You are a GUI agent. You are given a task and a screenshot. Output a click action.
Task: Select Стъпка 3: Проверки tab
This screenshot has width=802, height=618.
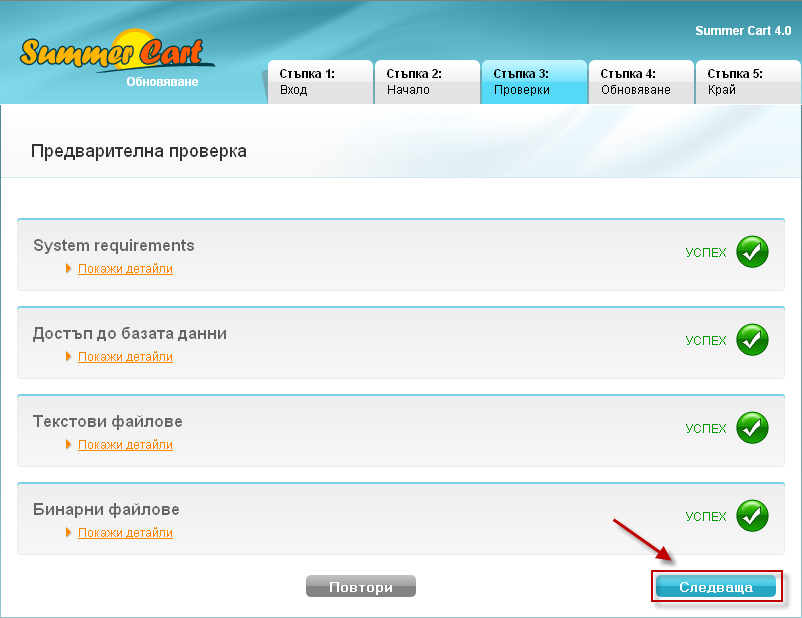click(534, 82)
